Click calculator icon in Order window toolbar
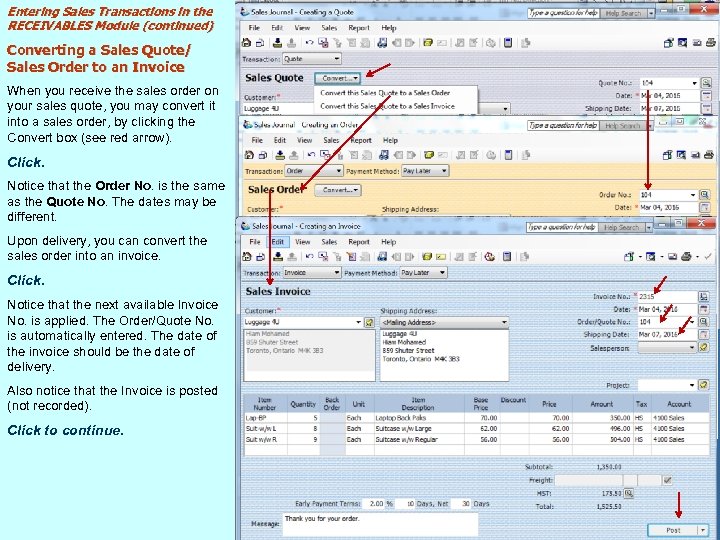The image size is (720, 540). pos(508,155)
